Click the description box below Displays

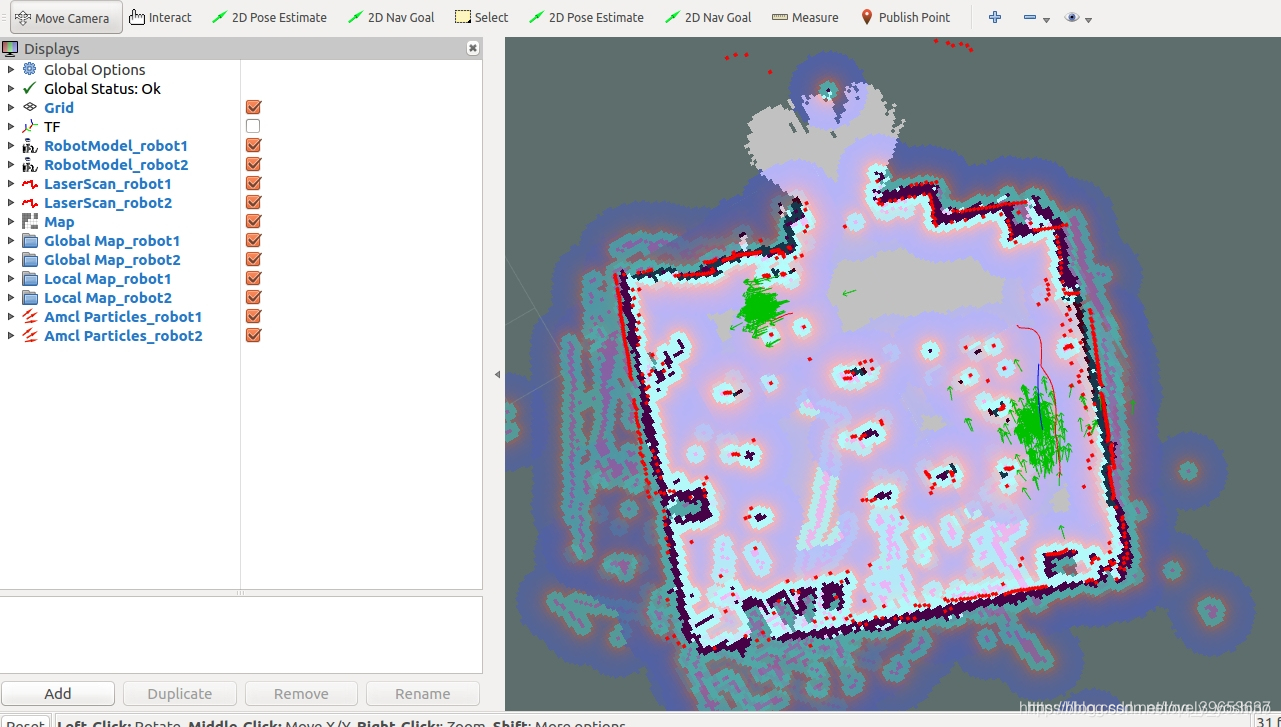click(x=241, y=634)
